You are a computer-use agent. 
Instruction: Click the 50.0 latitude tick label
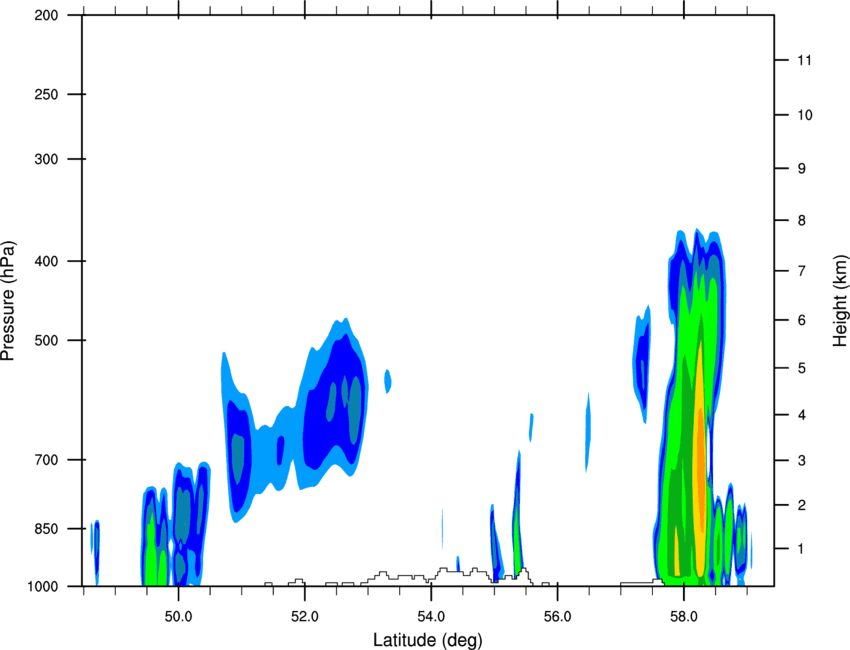tap(178, 616)
